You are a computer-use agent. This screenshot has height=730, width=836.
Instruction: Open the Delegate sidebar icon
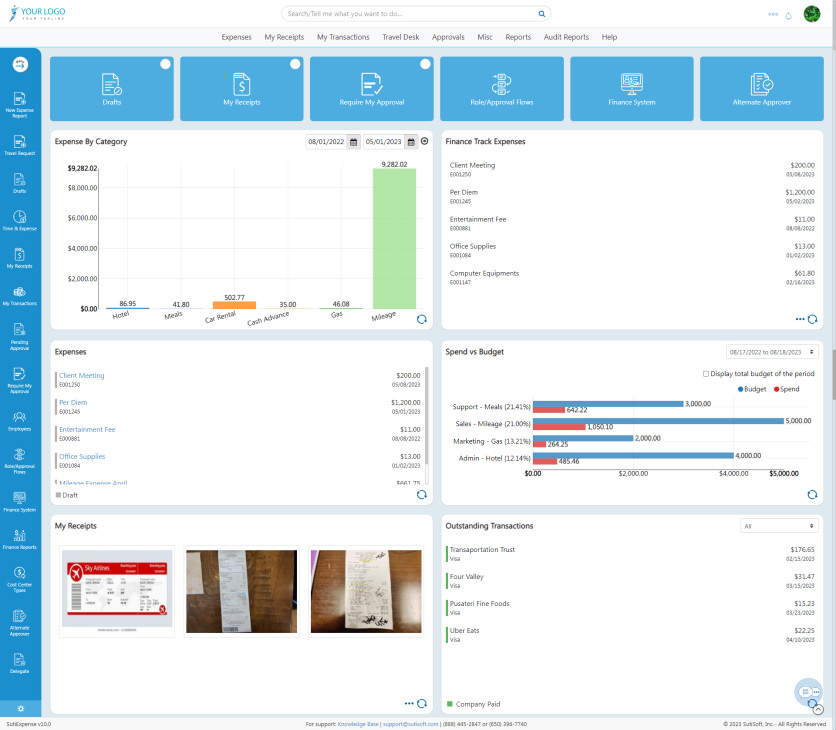(x=20, y=660)
